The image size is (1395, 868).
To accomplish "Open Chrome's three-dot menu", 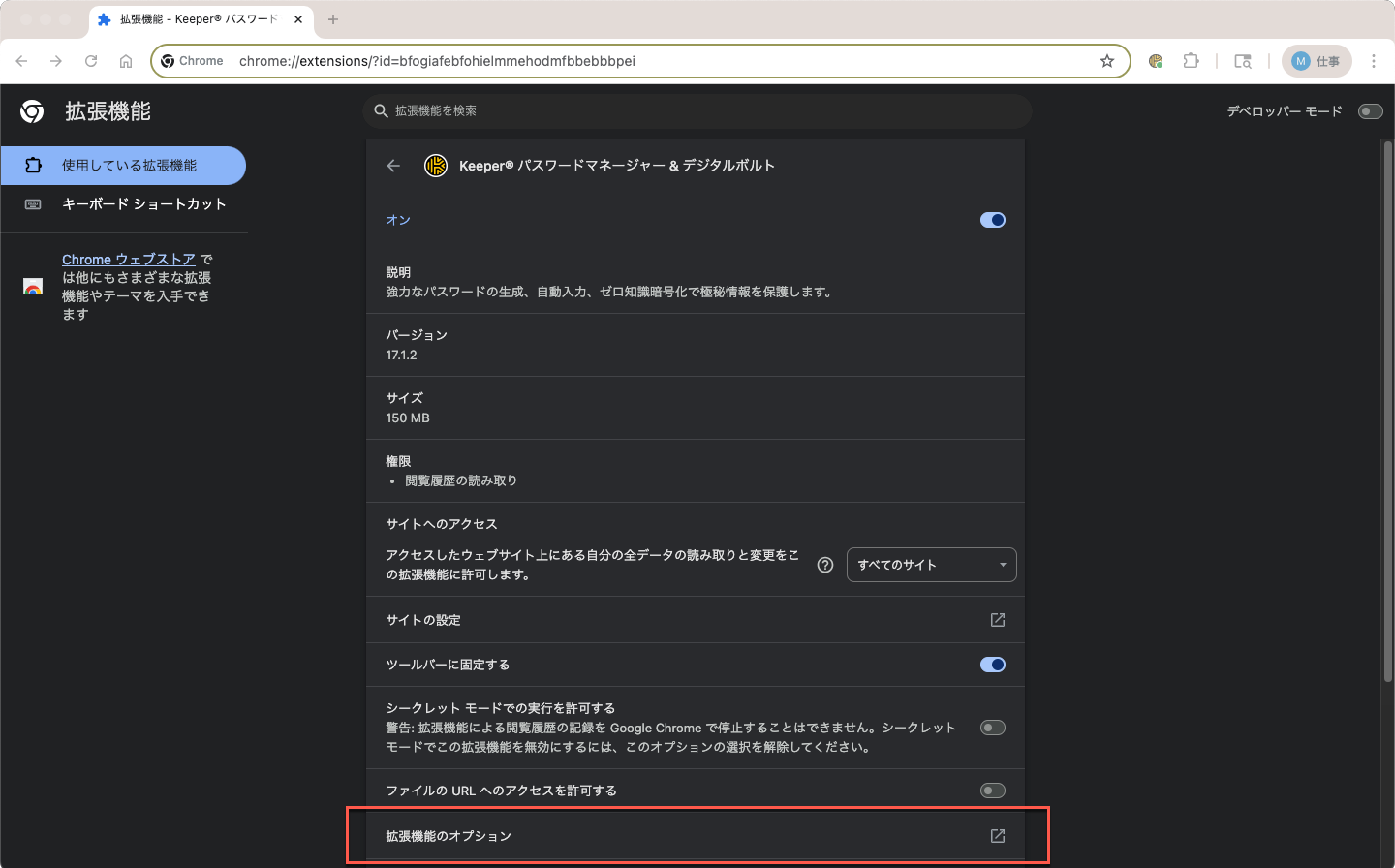I will click(x=1374, y=61).
